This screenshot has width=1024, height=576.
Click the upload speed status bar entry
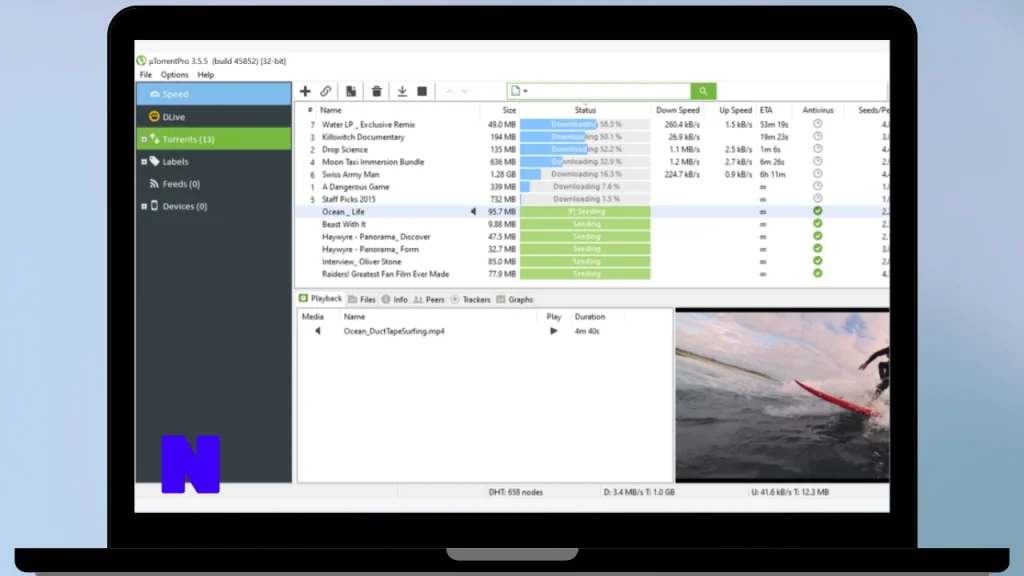[x=790, y=492]
